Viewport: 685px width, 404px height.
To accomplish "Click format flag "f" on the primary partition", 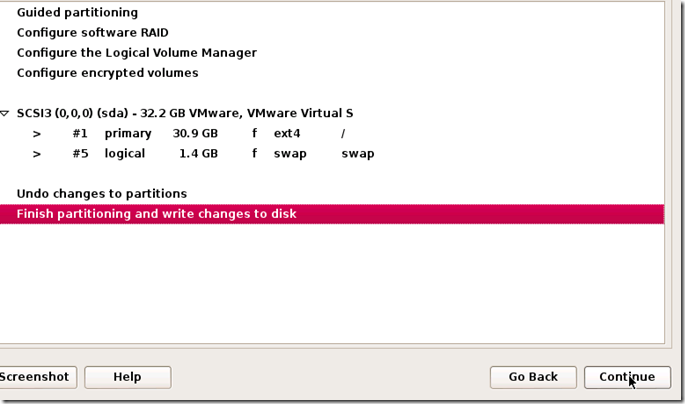I will (255, 134).
